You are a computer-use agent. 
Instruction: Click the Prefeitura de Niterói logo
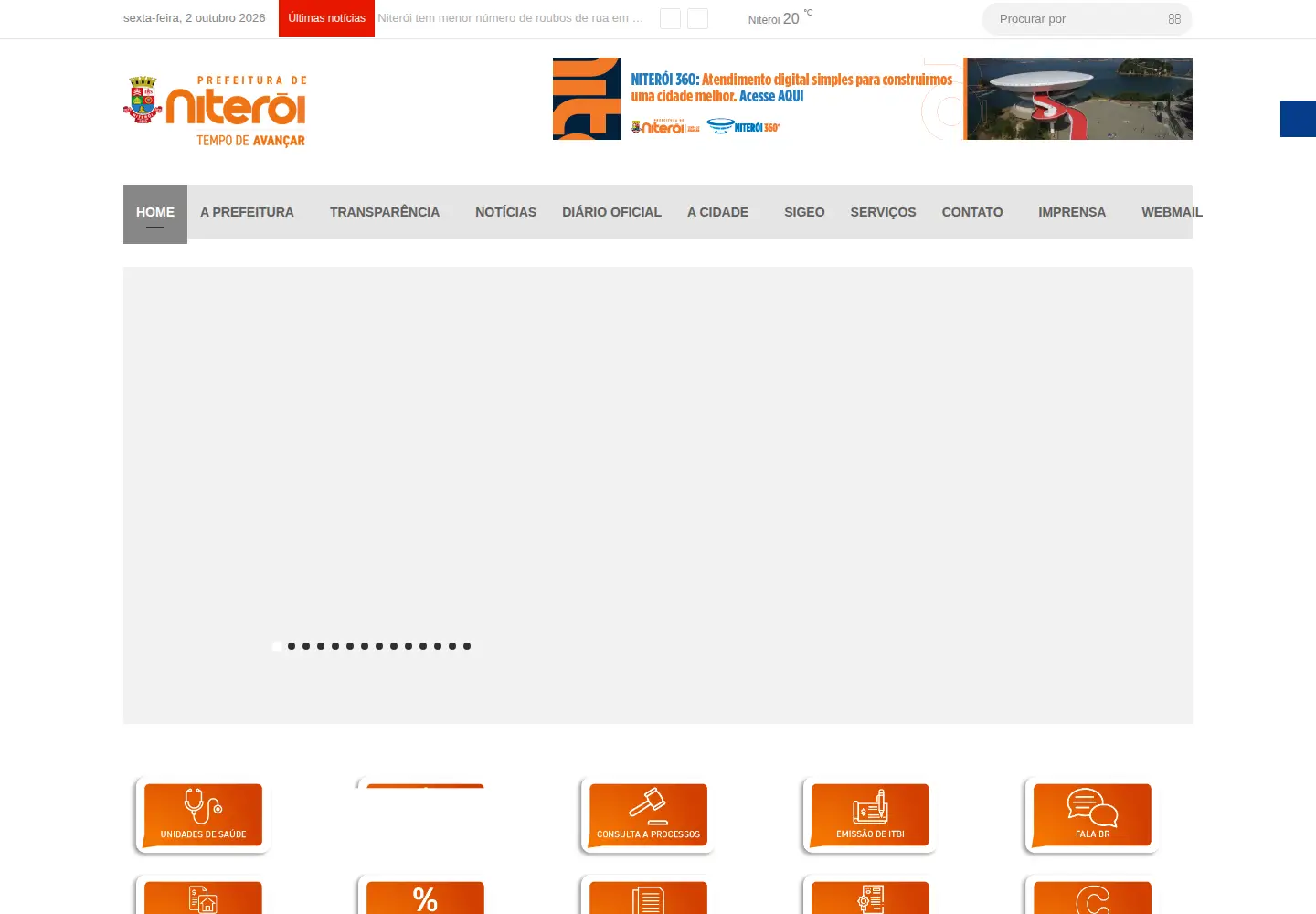click(216, 112)
